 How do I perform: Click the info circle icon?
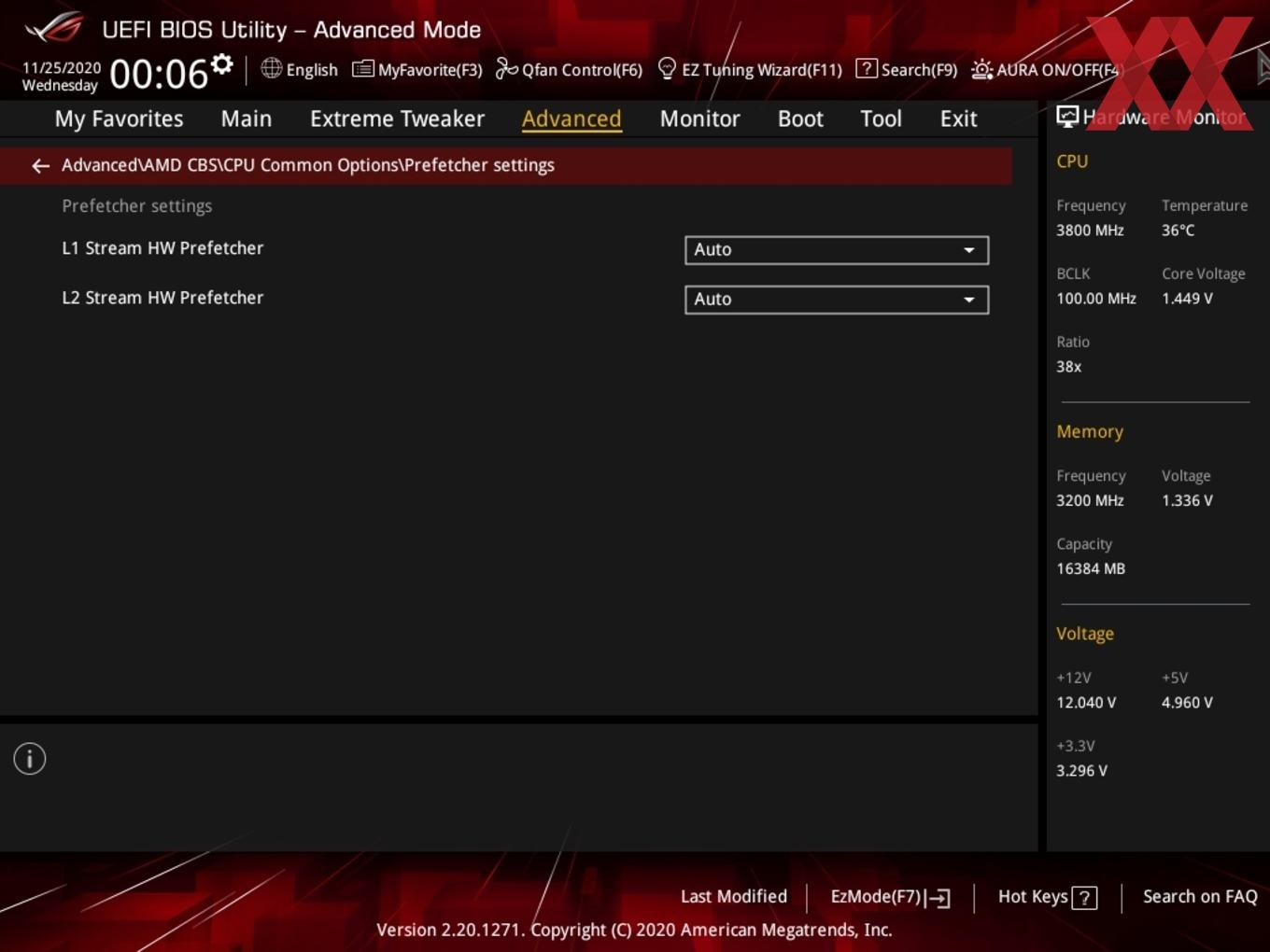(x=30, y=759)
